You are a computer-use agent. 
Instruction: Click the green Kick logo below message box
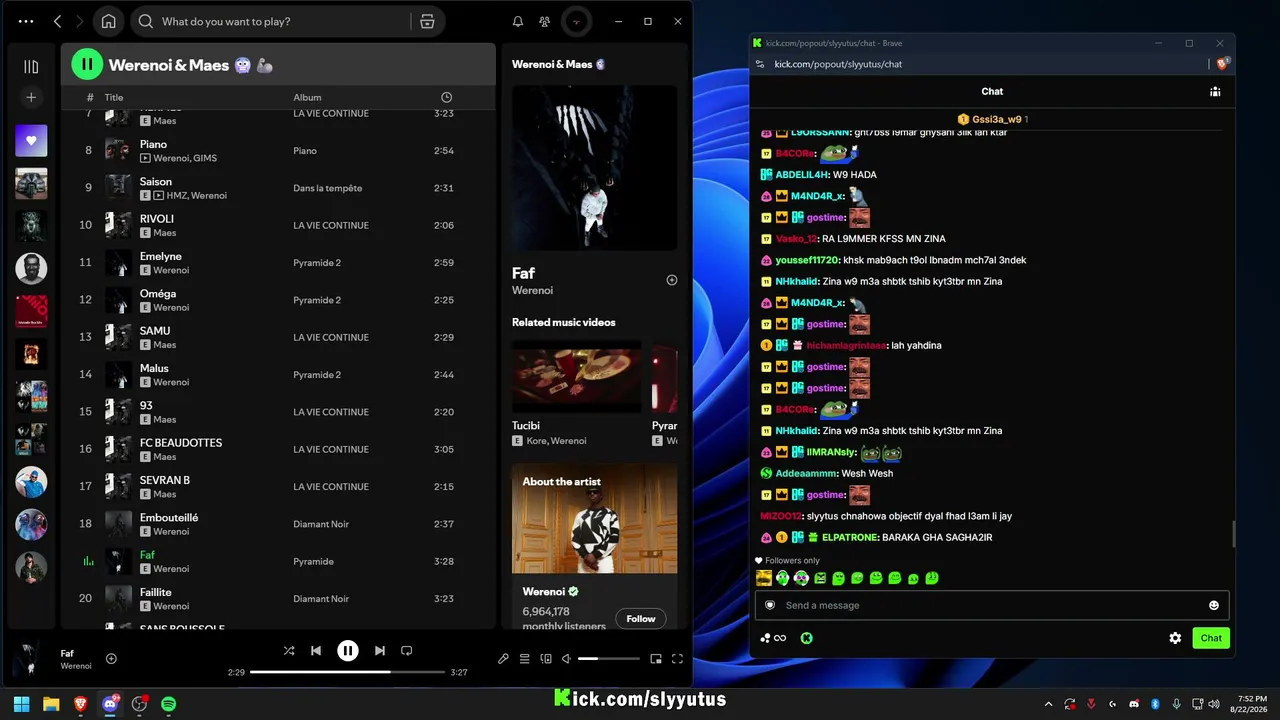[x=807, y=638]
